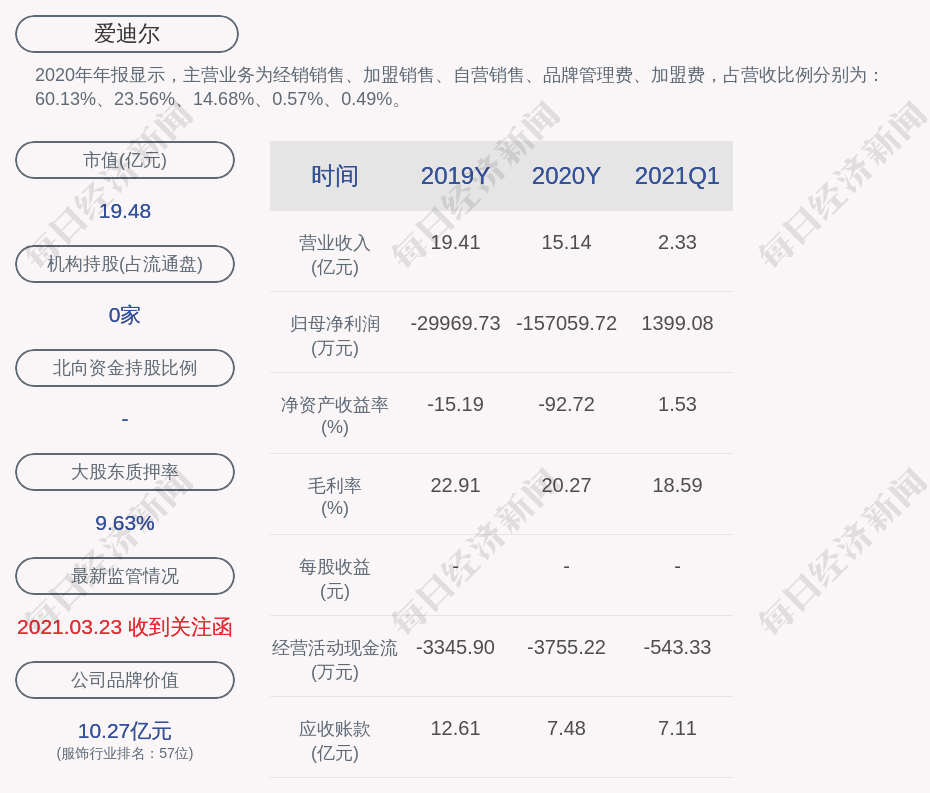Click the 应收账款 2019Y value 12.61

click(x=455, y=729)
